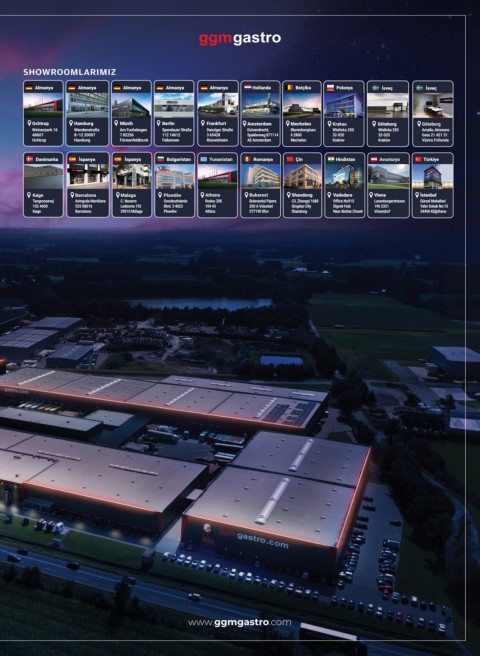Click the Spanish flag on the Barcelona card
480x656 pixels.
tap(72, 159)
